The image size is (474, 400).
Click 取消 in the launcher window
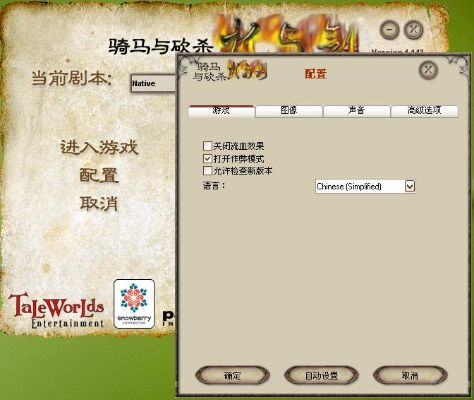coord(99,203)
